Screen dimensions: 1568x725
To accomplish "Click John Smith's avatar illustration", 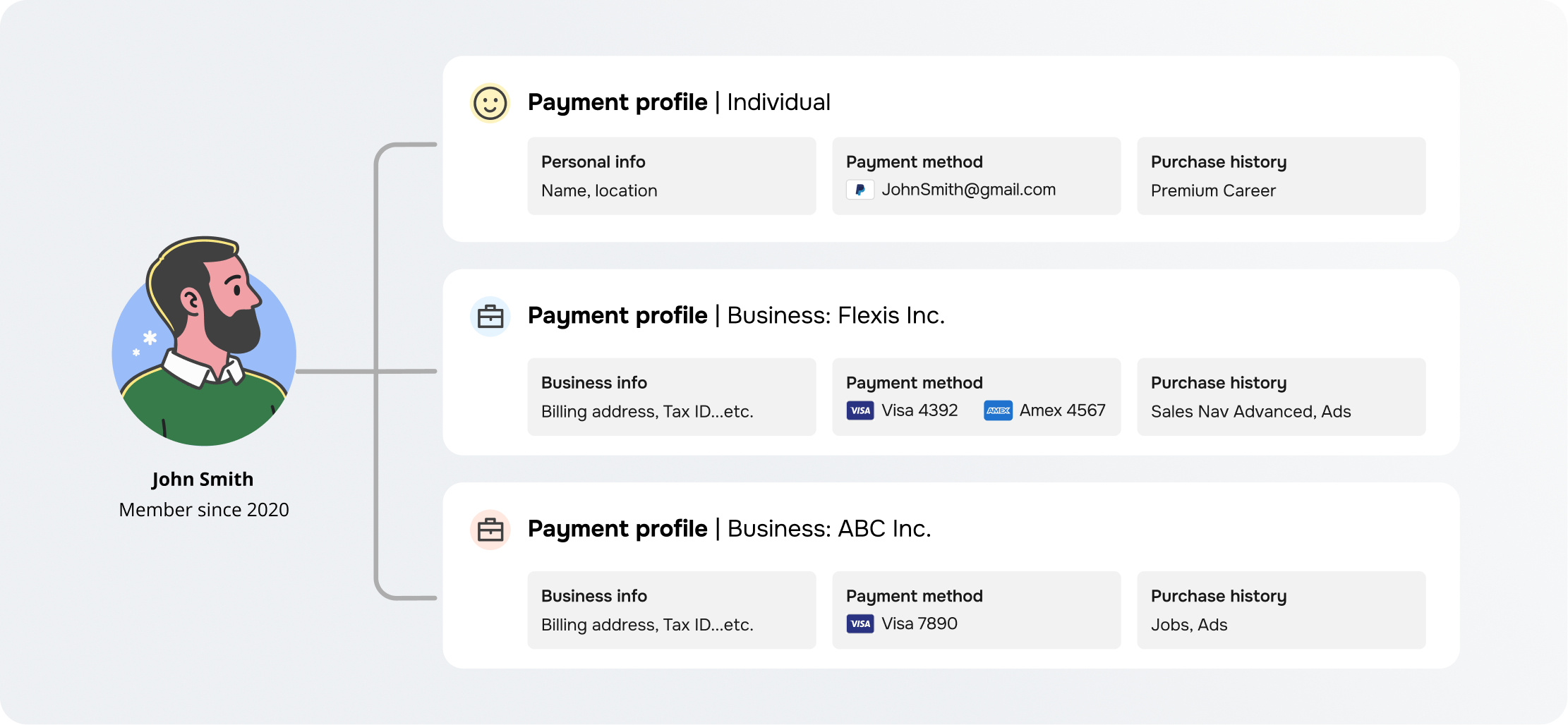I will (204, 341).
